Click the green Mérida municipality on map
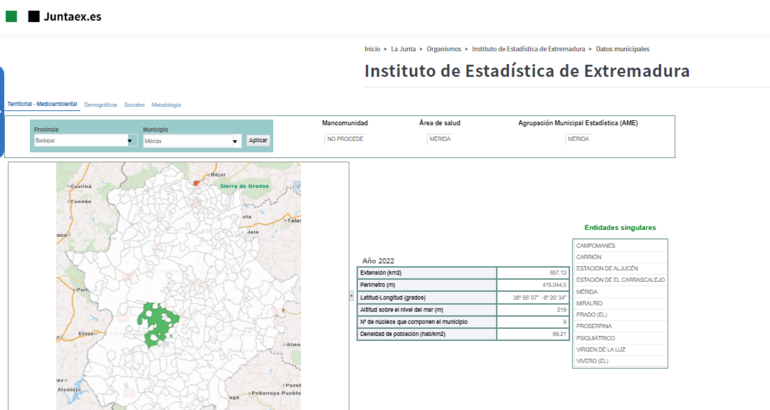Image resolution: width=770 pixels, height=410 pixels. 157,323
